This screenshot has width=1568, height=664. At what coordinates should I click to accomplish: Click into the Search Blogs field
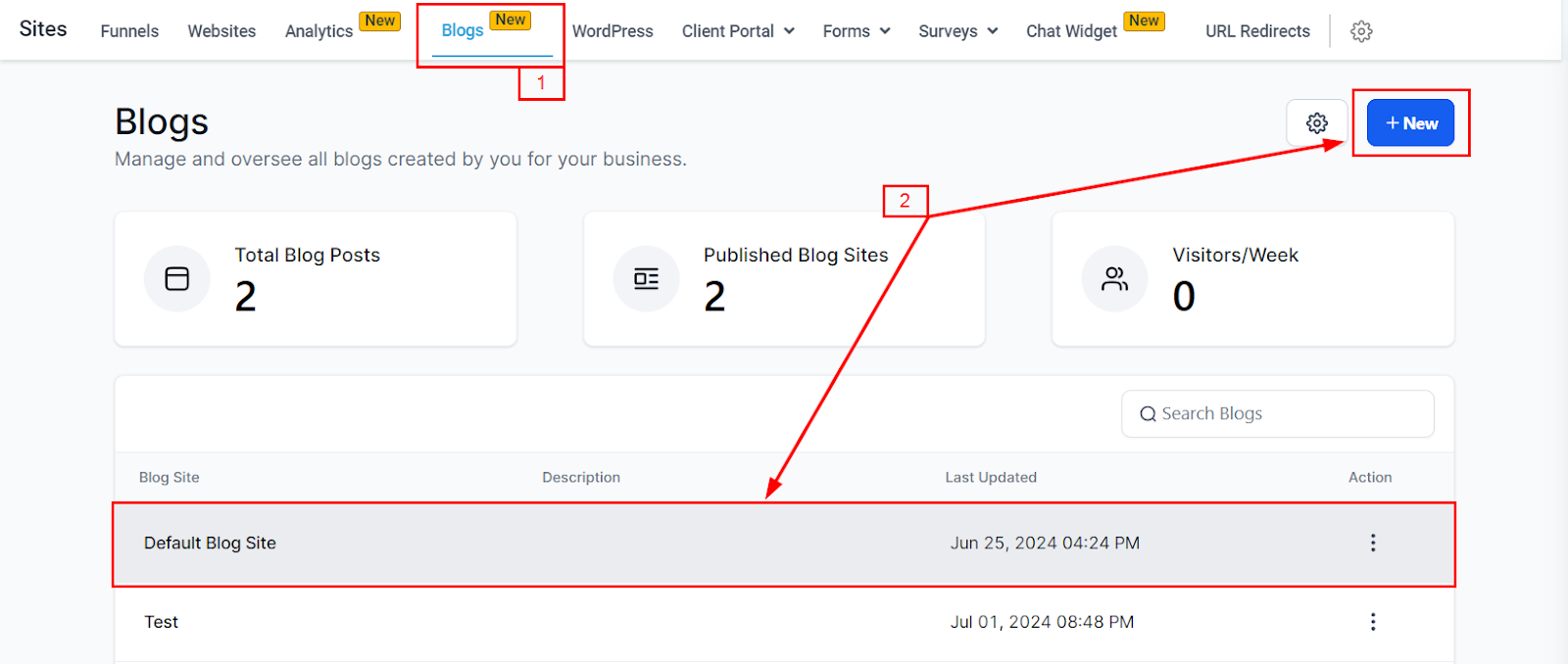[1278, 414]
